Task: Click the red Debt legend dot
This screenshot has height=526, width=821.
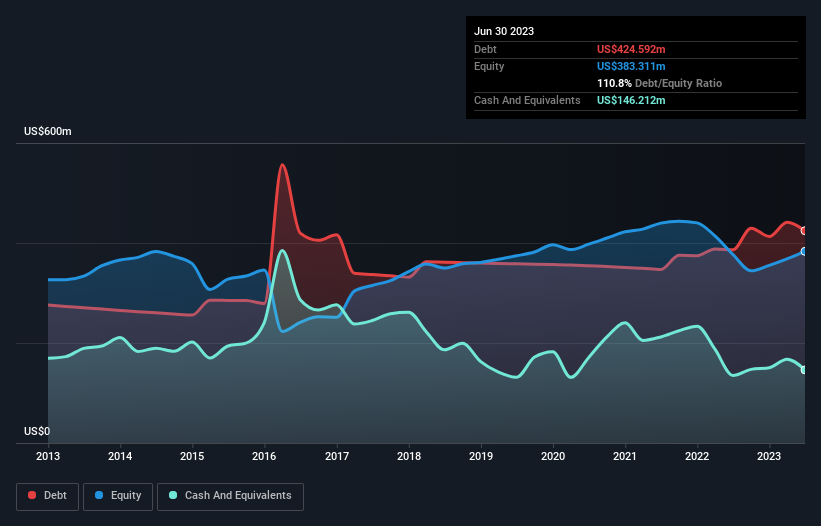Action: click(x=32, y=495)
